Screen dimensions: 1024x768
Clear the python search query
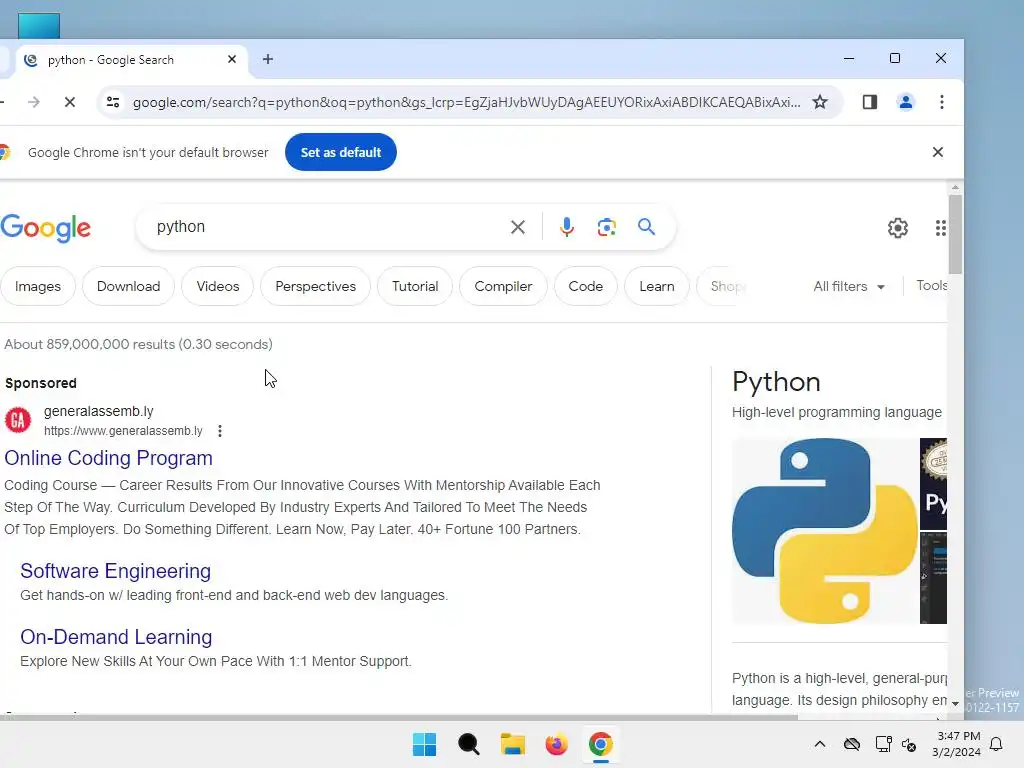pos(517,227)
